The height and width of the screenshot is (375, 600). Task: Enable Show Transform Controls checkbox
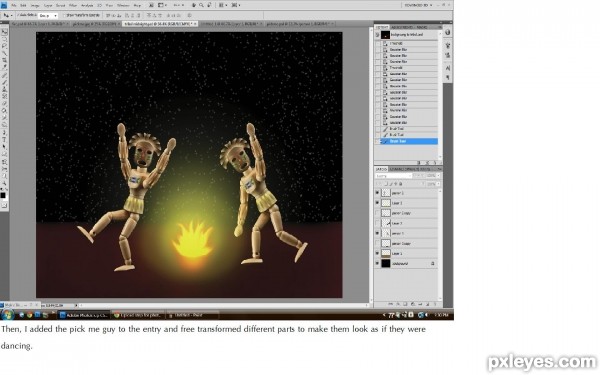[x=65, y=16]
